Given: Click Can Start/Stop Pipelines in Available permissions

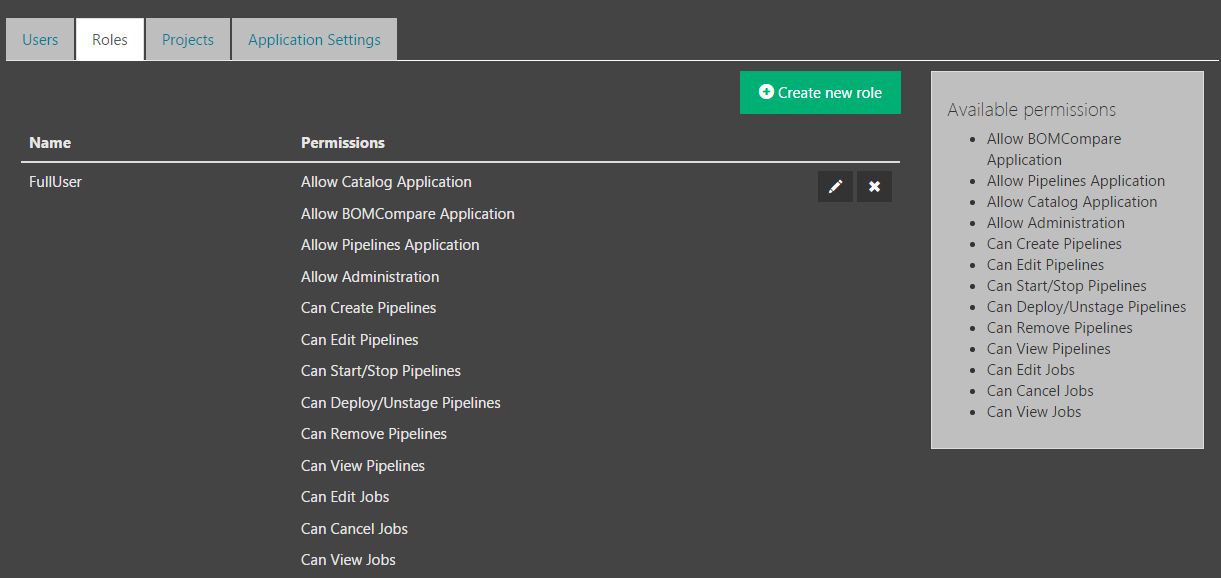Looking at the screenshot, I should point(1066,286).
